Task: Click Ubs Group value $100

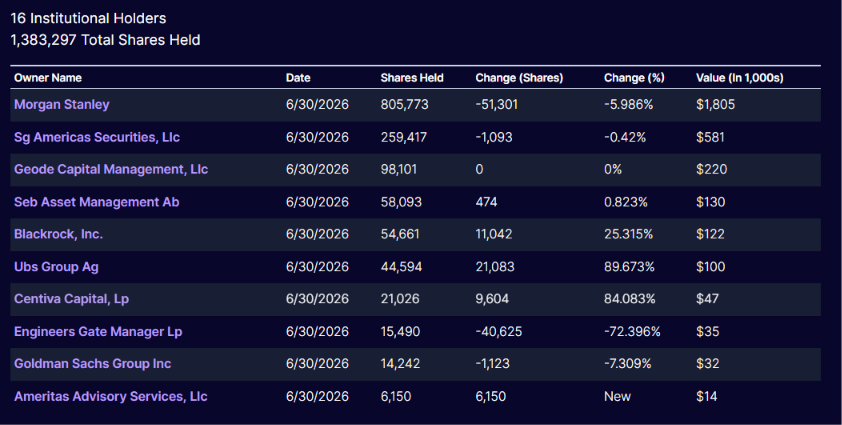Action: click(x=710, y=267)
